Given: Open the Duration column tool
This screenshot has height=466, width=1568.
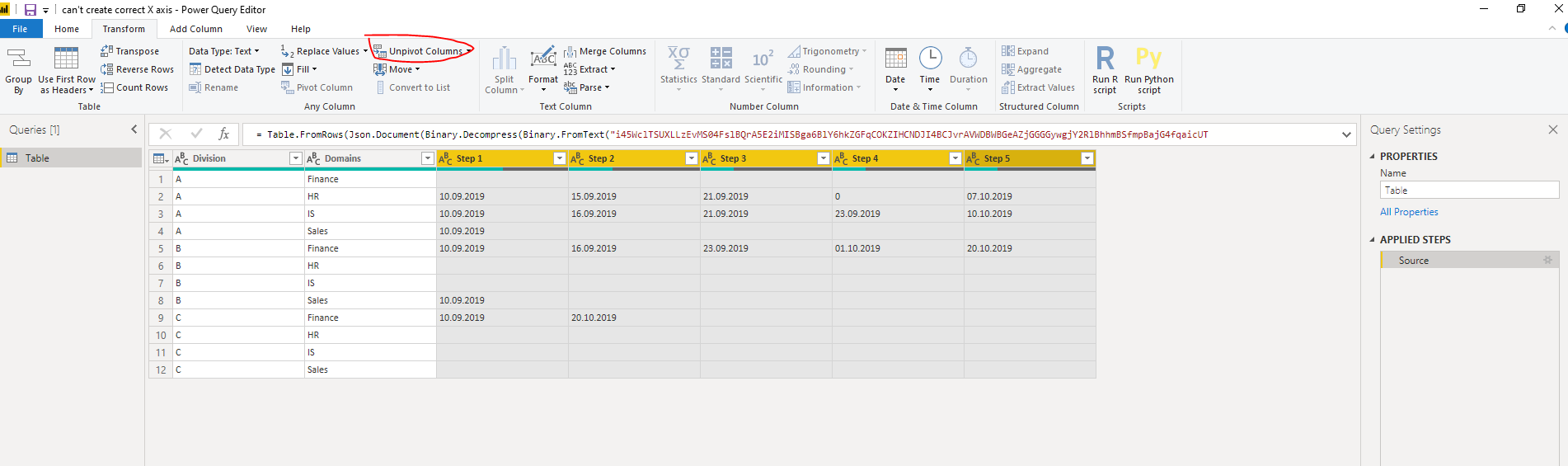Looking at the screenshot, I should [968, 69].
